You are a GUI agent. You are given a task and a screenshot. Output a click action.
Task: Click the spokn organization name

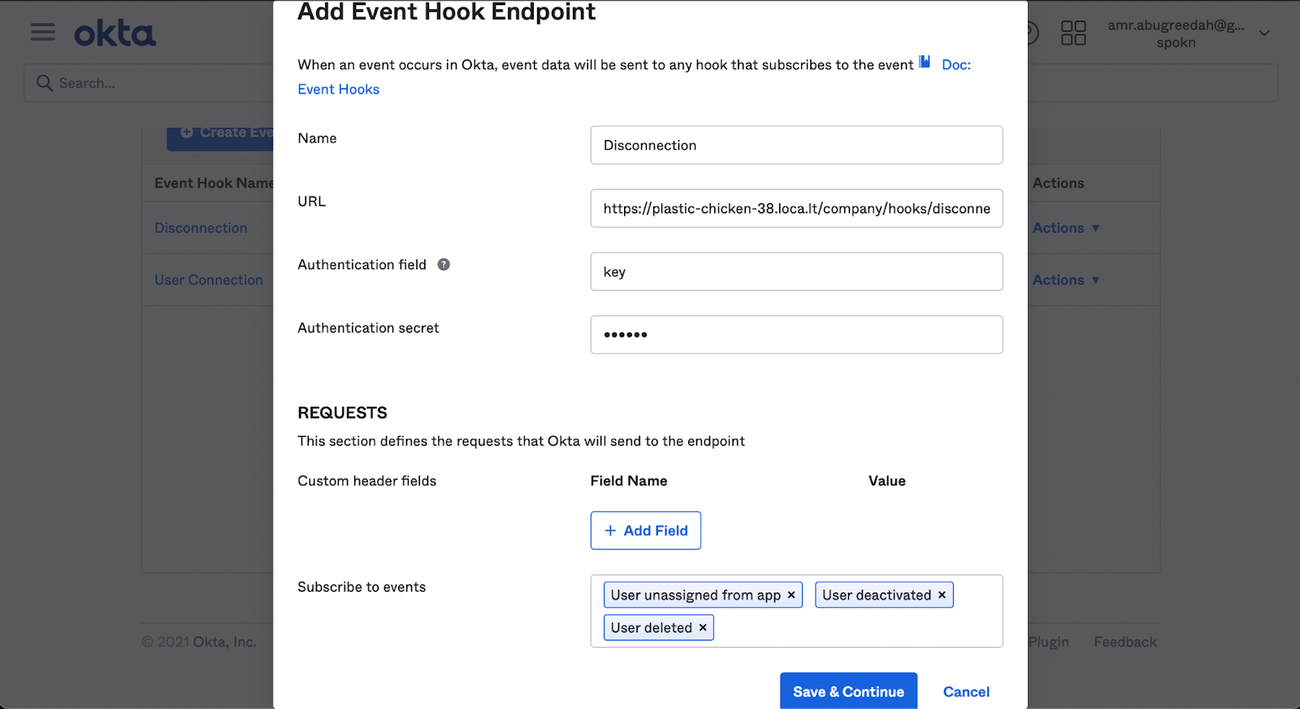pos(1176,43)
